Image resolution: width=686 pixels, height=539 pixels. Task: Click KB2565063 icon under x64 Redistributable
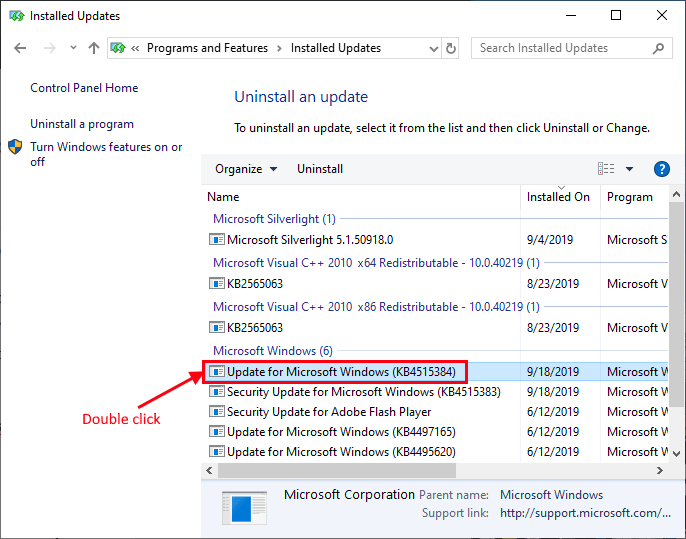point(217,284)
